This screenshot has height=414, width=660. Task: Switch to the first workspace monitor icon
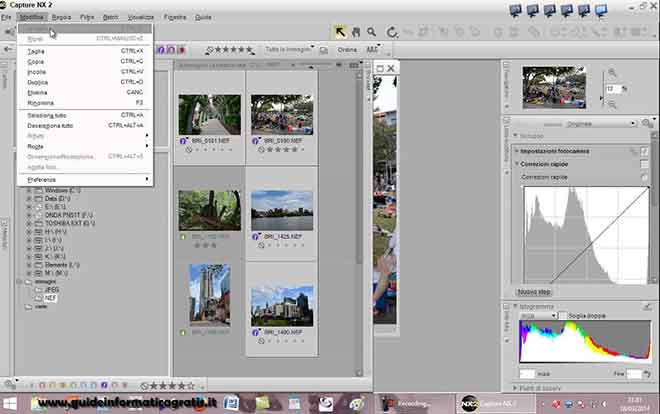click(x=515, y=10)
